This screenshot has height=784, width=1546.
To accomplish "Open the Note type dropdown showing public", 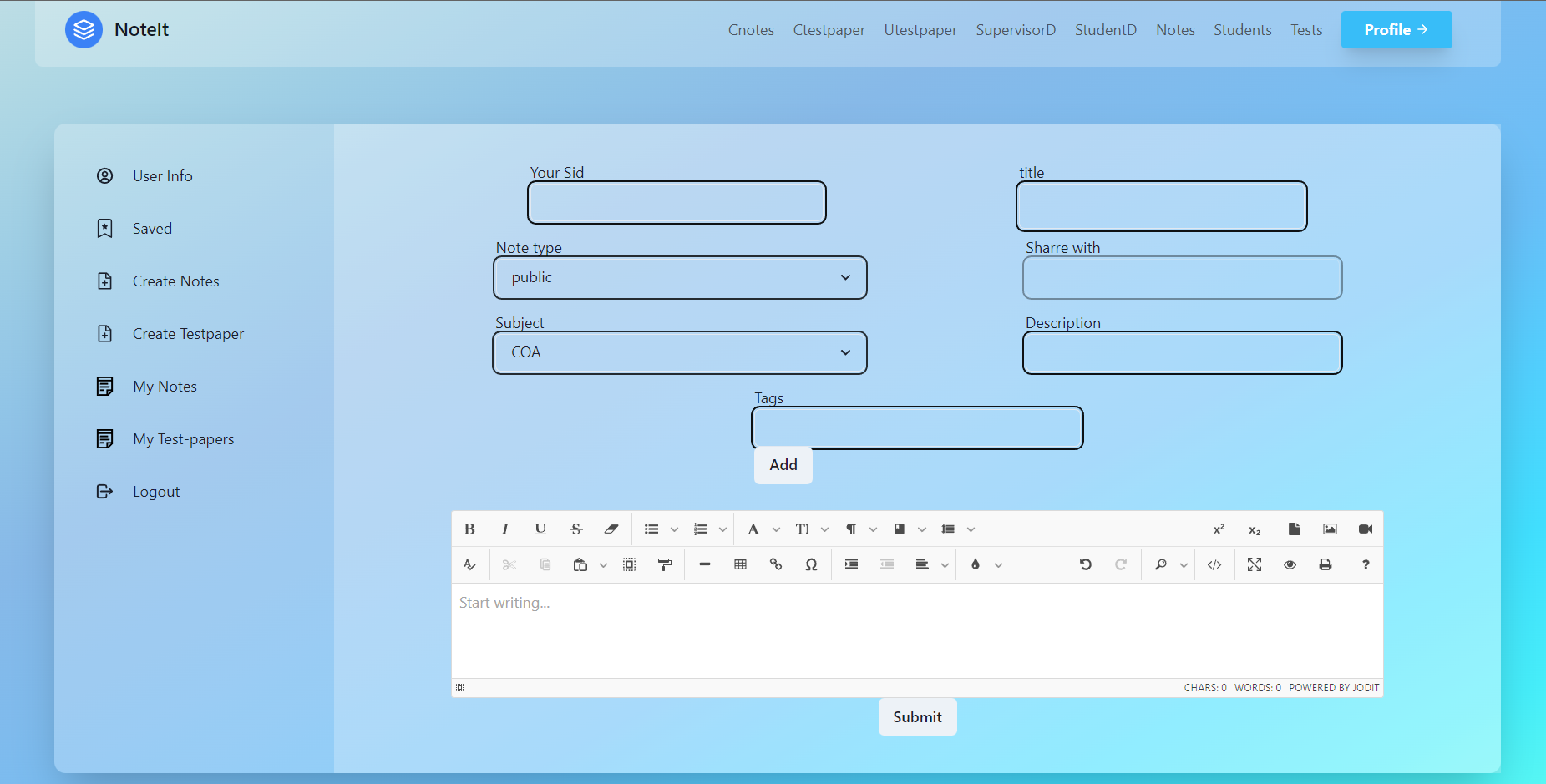I will [679, 277].
